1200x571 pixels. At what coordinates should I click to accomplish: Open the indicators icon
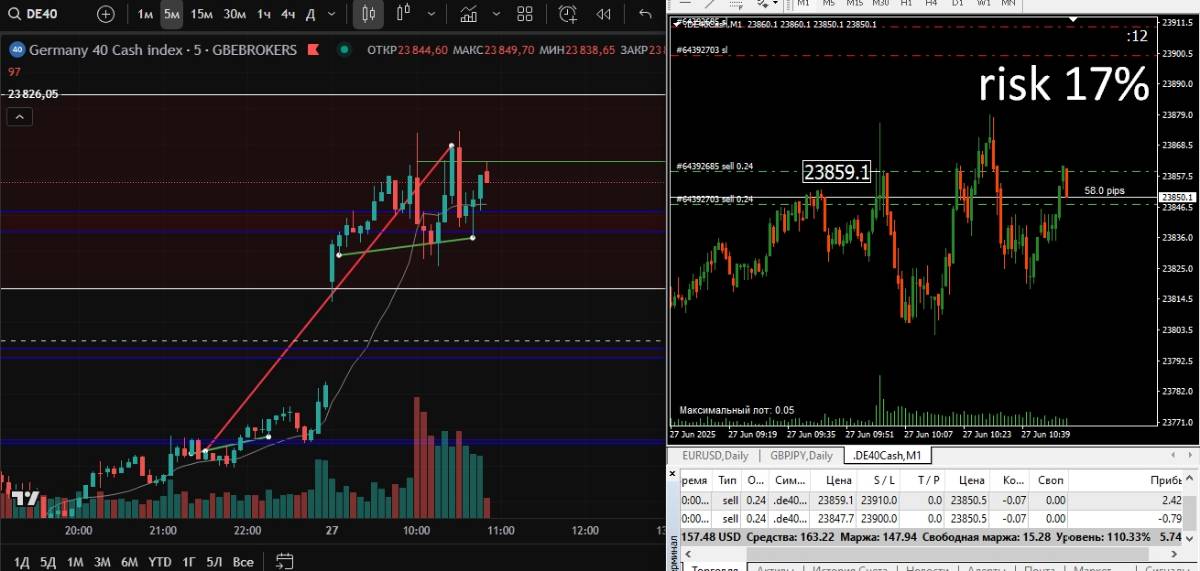(x=467, y=14)
